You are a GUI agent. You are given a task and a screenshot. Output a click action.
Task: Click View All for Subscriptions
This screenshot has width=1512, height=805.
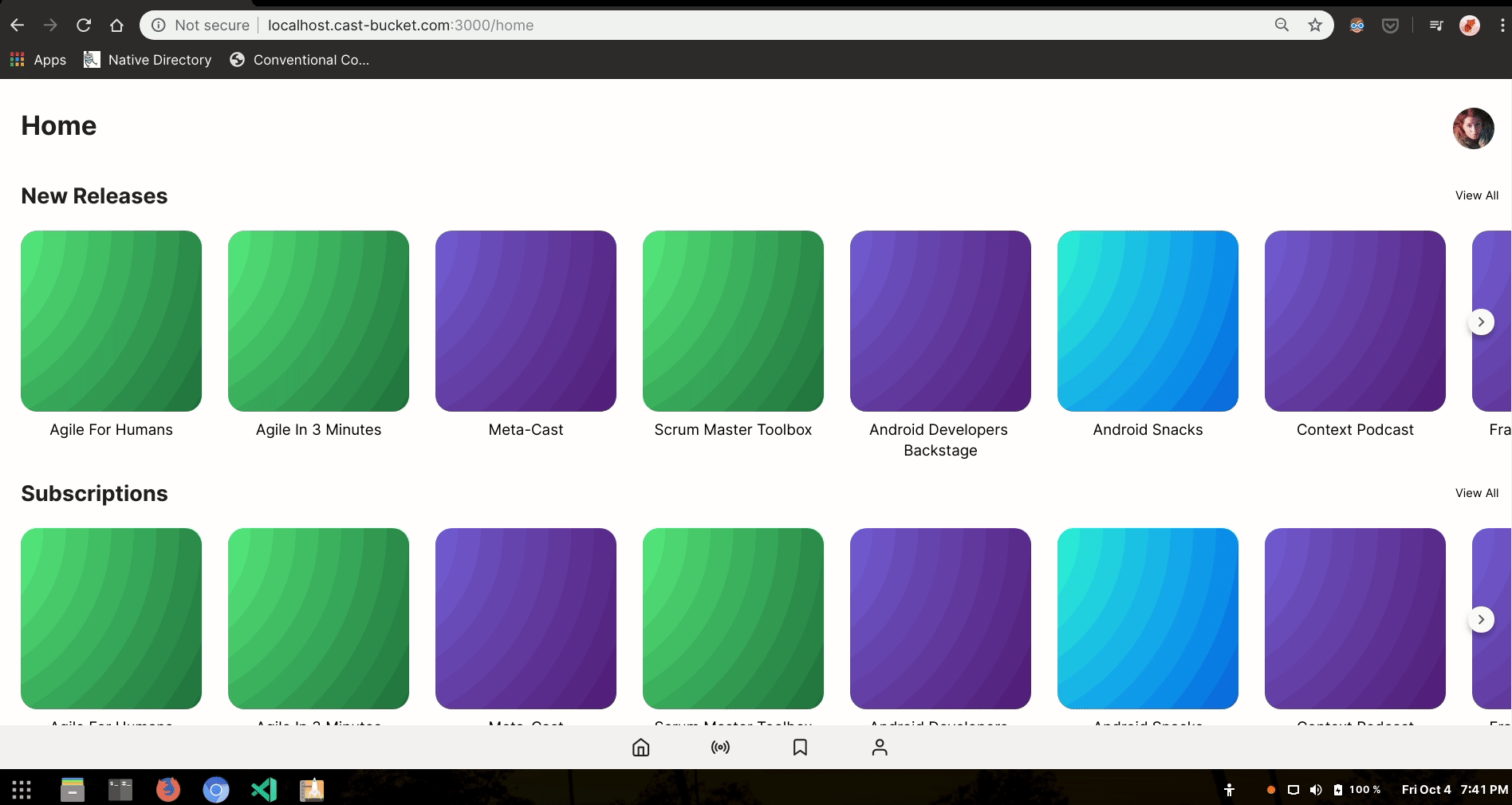1477,493
